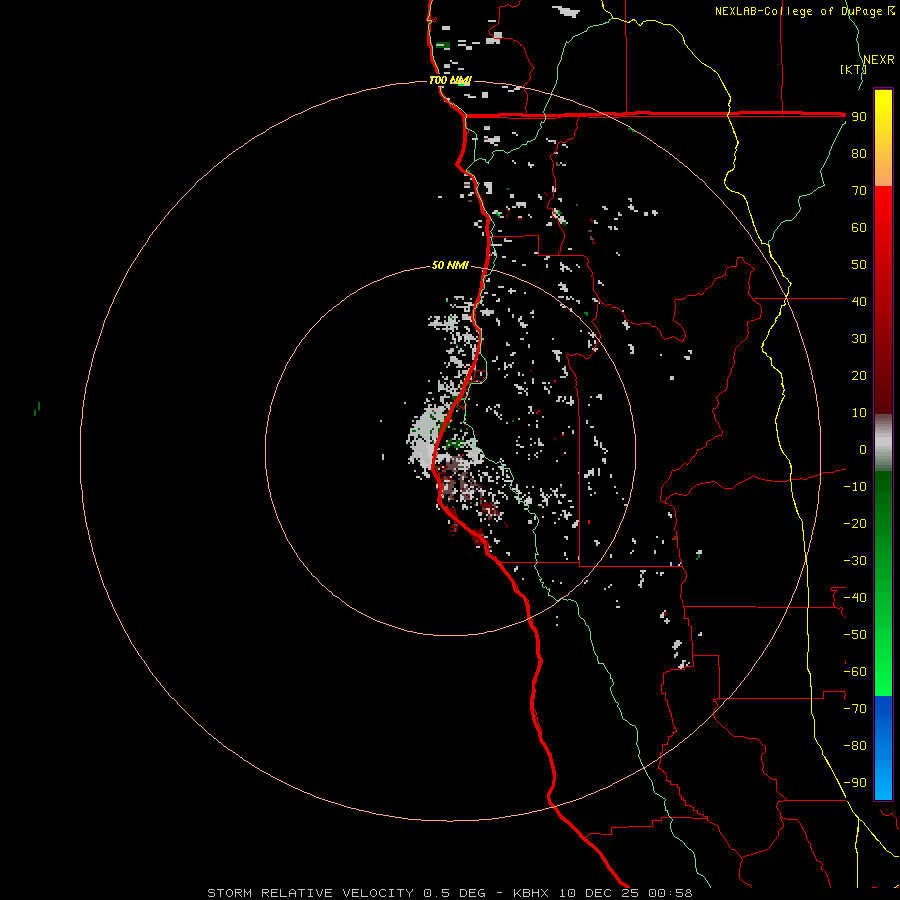Click the 90 value on velocity scale
The height and width of the screenshot is (900, 900).
point(859,117)
